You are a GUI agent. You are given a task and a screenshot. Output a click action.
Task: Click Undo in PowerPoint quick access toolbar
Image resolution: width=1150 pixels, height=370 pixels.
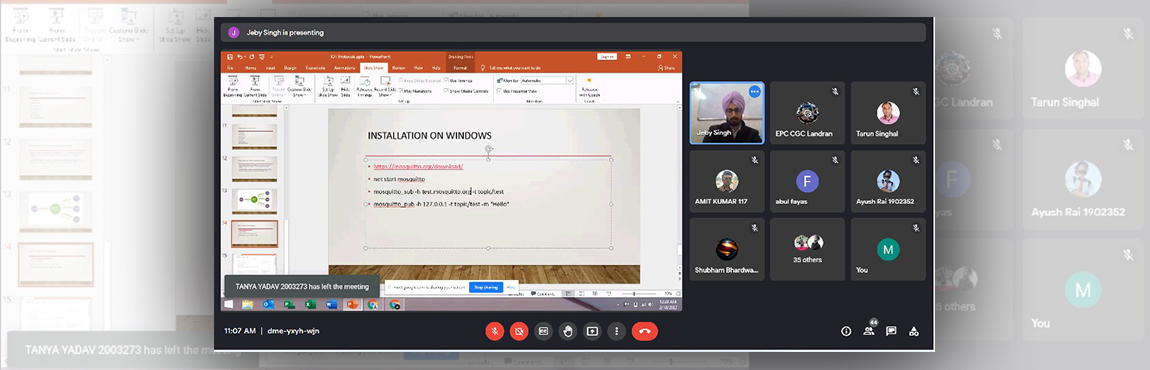pos(240,57)
